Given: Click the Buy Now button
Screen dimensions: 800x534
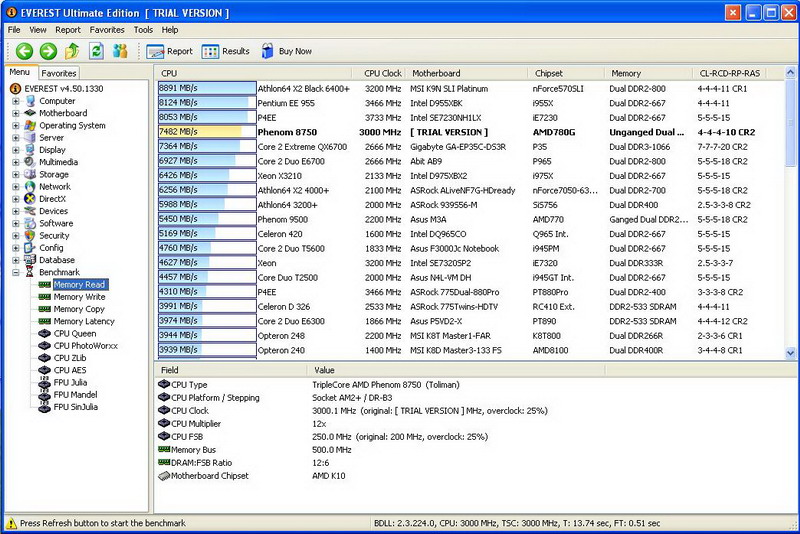Looking at the screenshot, I should 286,52.
